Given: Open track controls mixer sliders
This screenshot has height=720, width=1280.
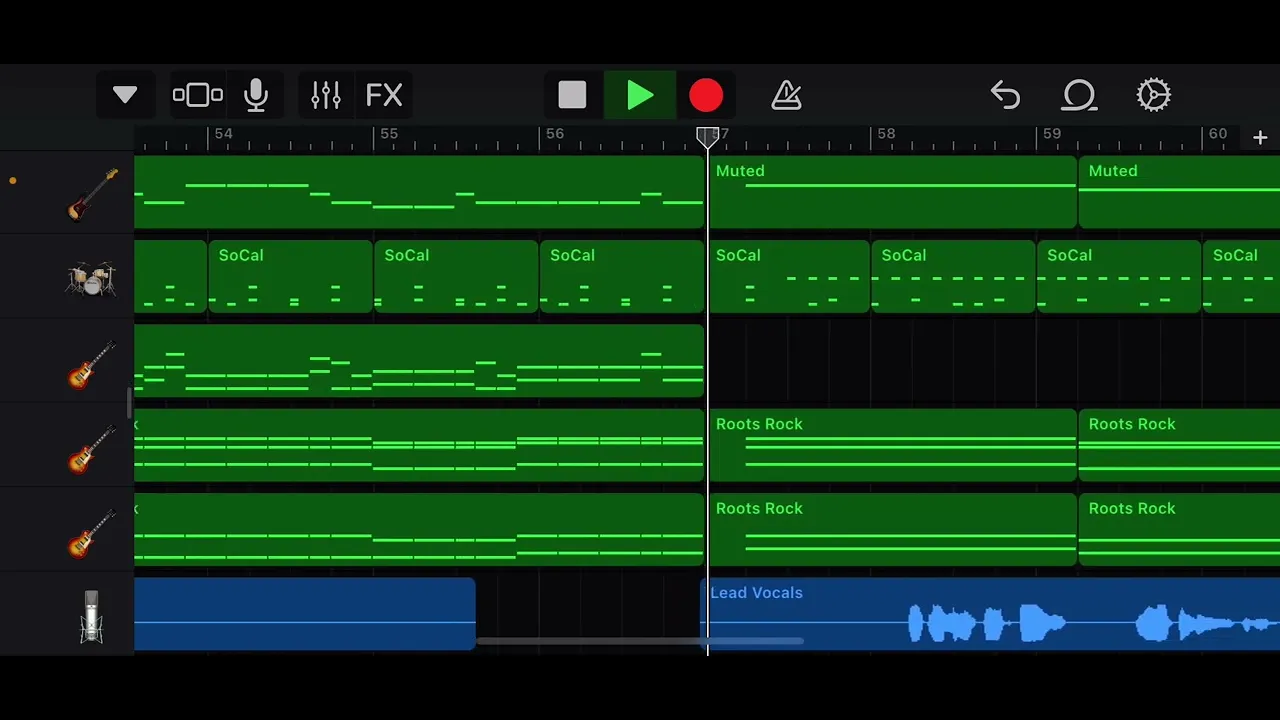Looking at the screenshot, I should pyautogui.click(x=326, y=95).
